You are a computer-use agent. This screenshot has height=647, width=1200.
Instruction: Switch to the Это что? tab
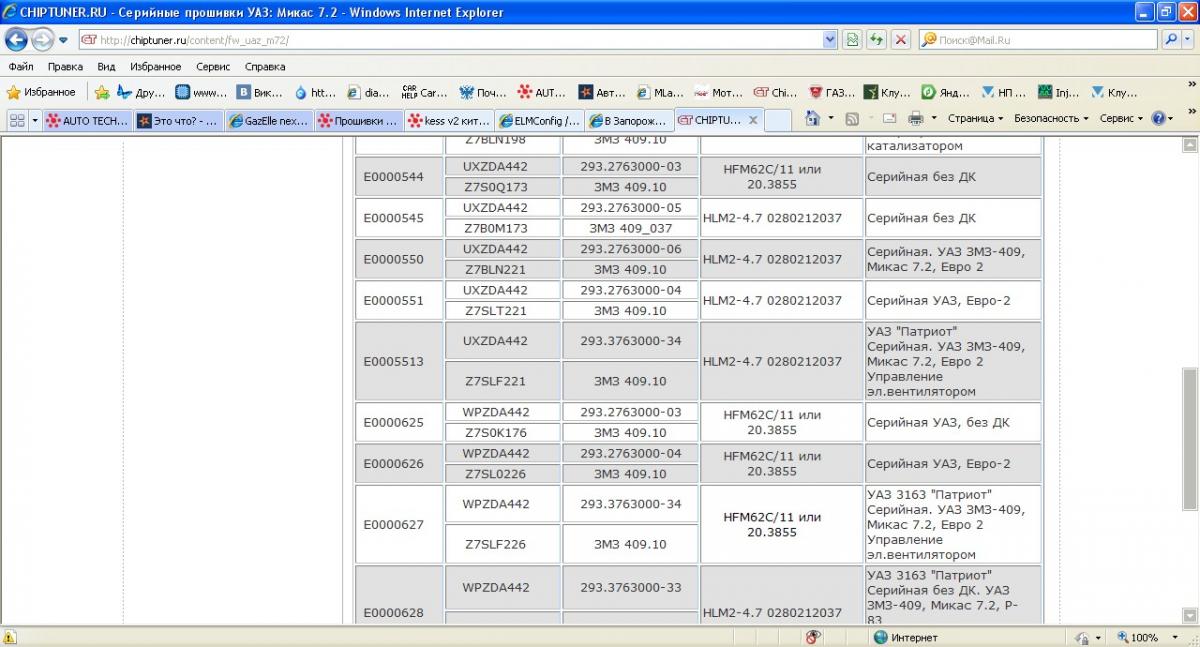[x=179, y=121]
